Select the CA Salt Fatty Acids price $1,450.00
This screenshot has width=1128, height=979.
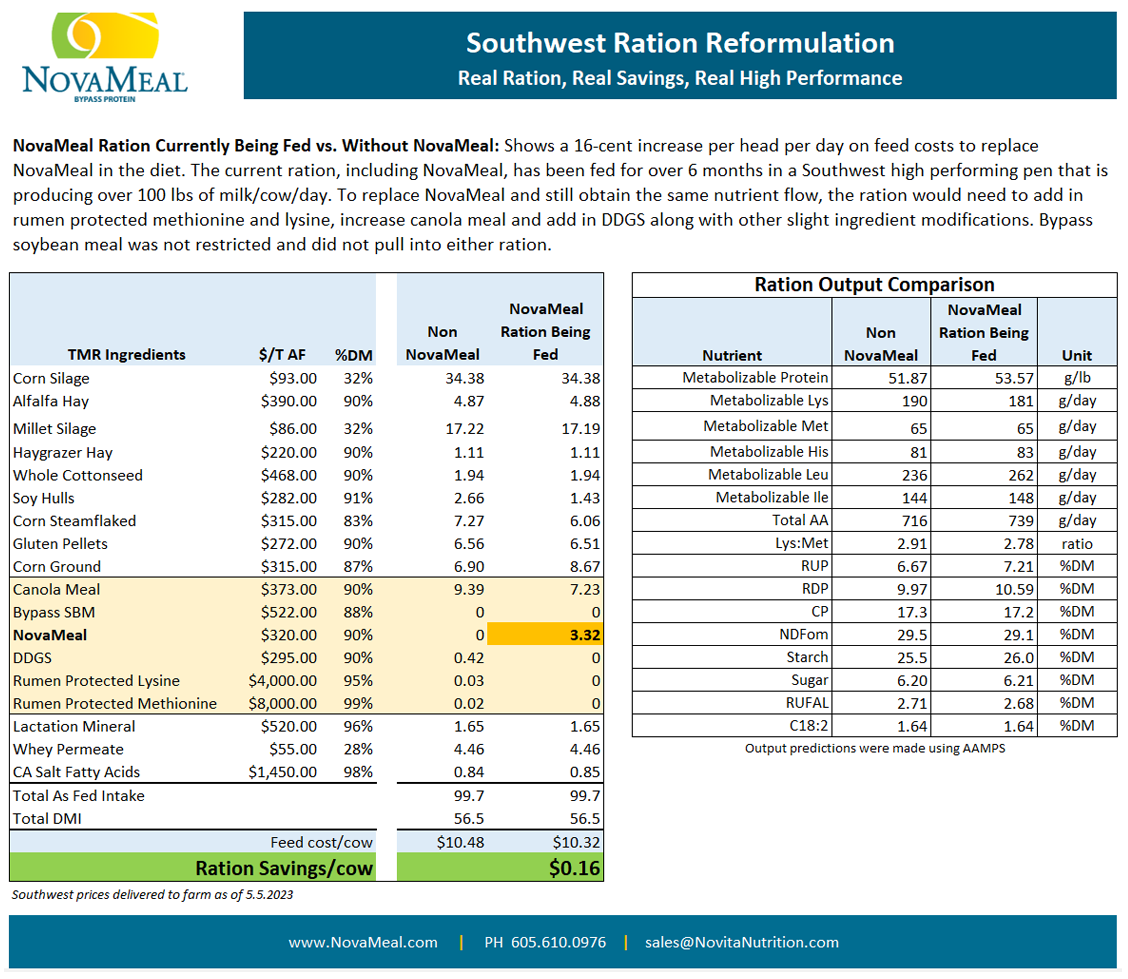283,773
